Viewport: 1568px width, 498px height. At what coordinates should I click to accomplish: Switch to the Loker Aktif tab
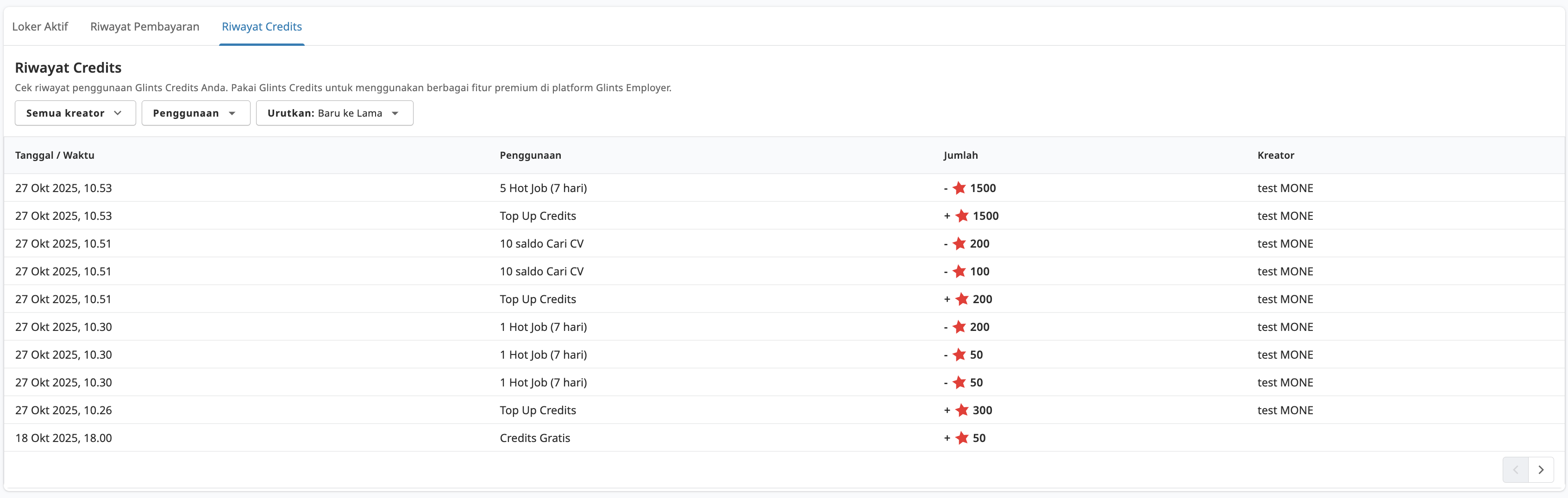pos(40,27)
